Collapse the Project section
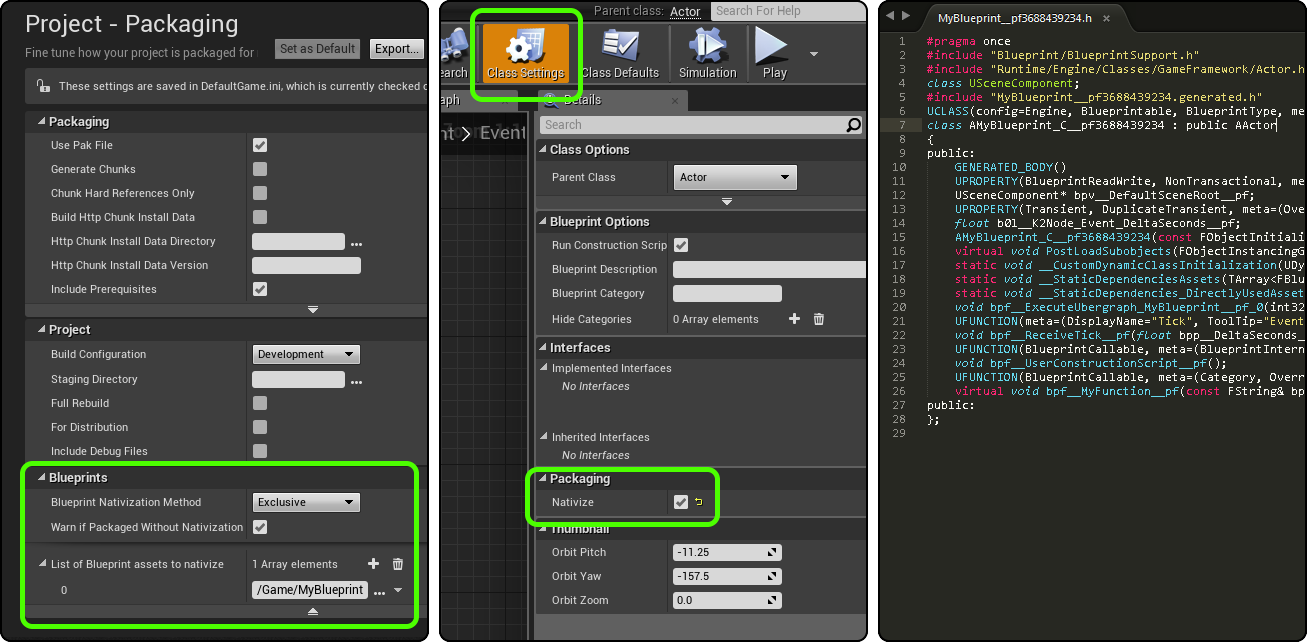 [x=42, y=330]
